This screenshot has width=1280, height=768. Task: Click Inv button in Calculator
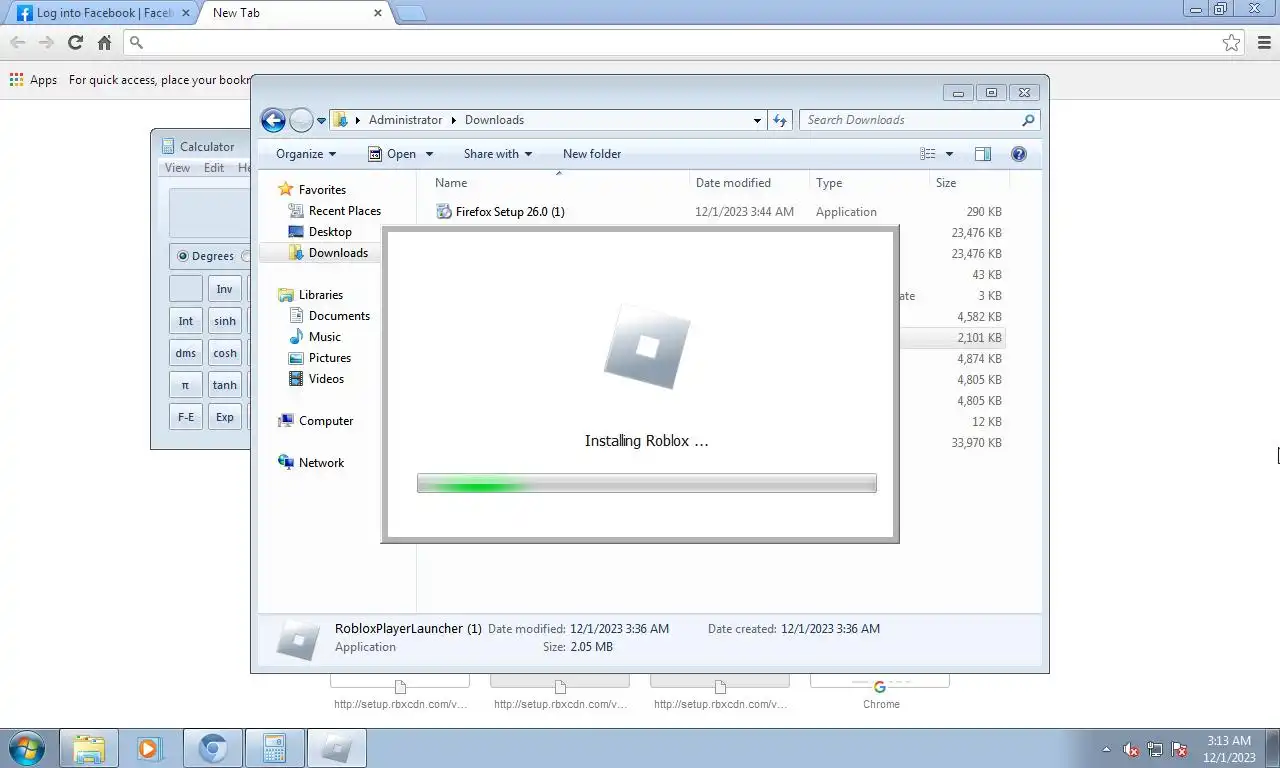coord(224,289)
